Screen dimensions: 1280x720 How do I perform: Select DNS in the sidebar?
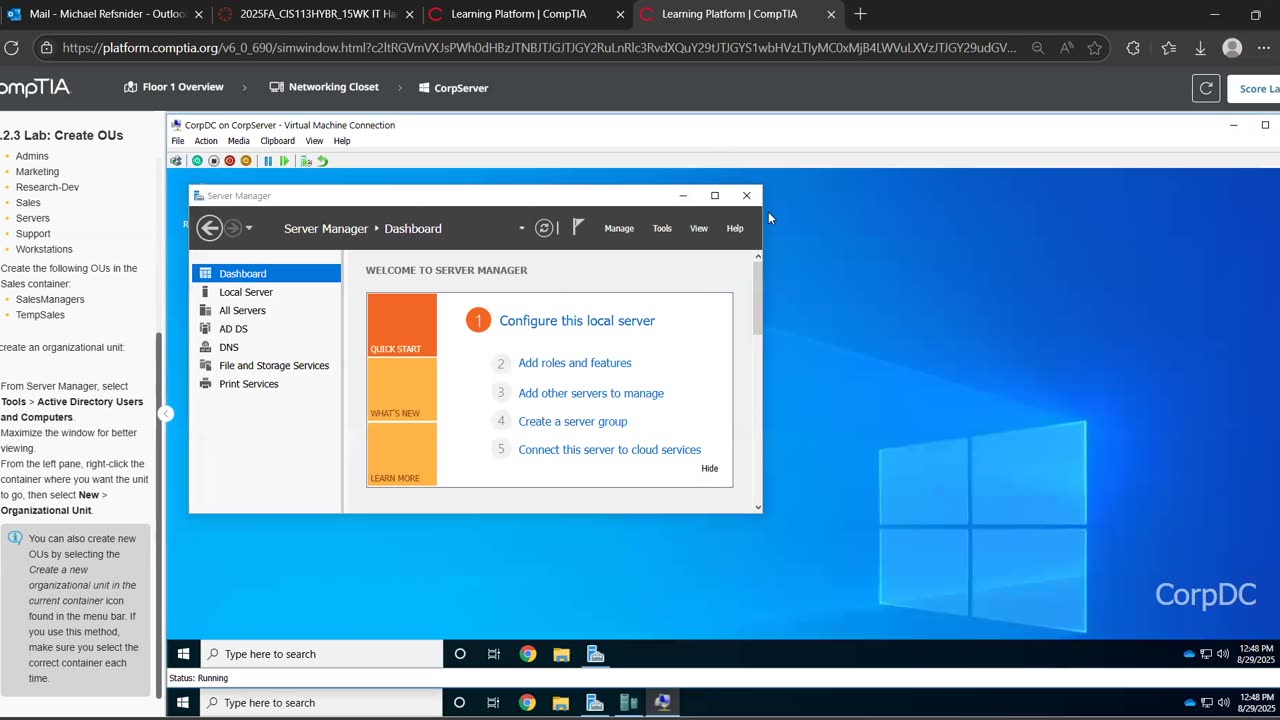266,347
